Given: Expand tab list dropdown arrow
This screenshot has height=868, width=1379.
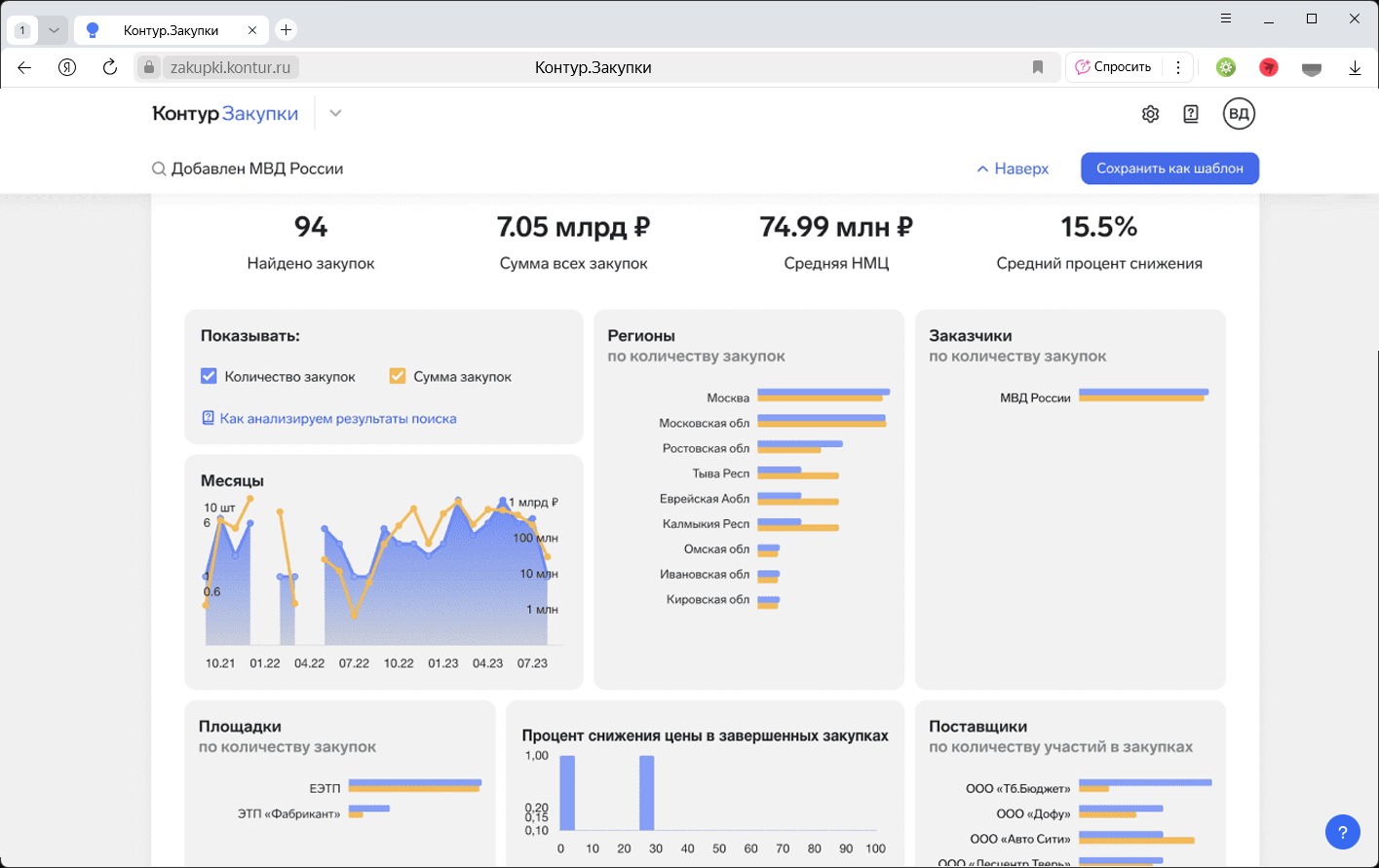Looking at the screenshot, I should (54, 30).
